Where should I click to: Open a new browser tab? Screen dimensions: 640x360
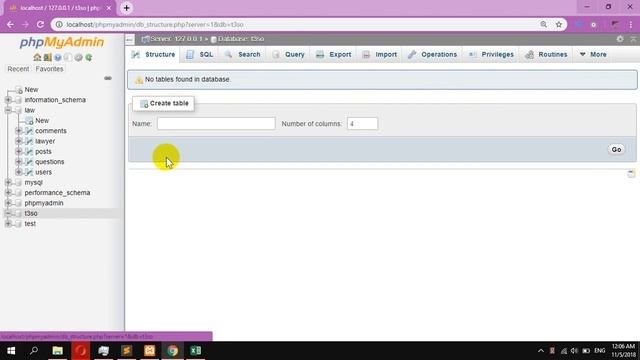(127, 8)
